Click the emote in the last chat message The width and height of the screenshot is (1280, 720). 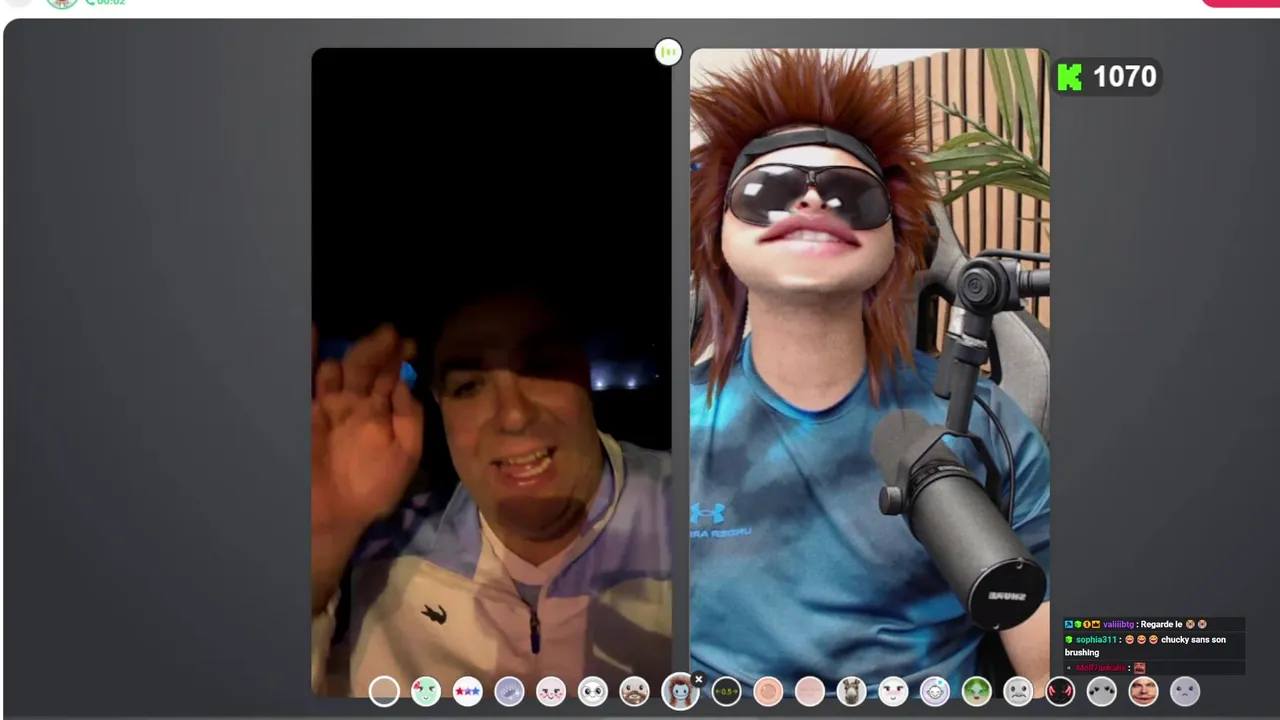(1139, 668)
